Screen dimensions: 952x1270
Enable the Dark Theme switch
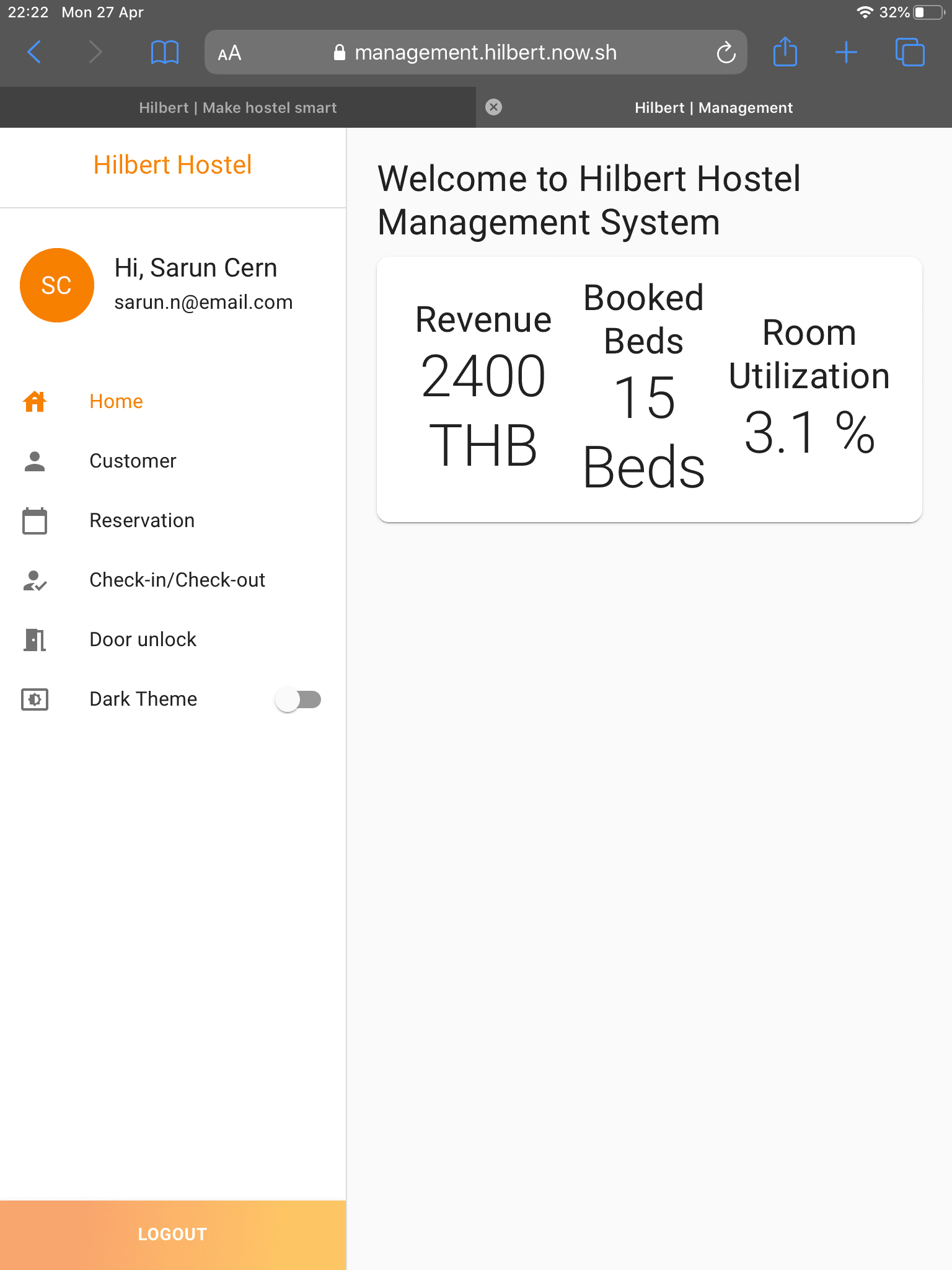[x=298, y=699]
